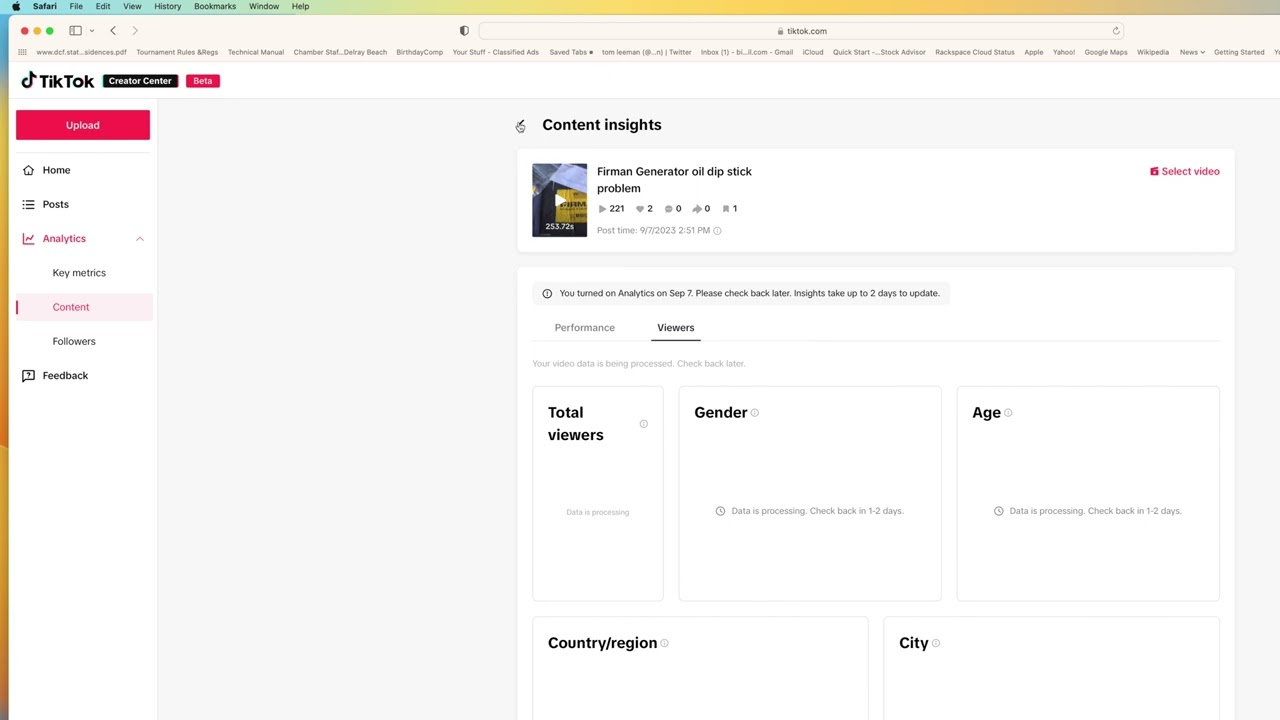
Task: Click the Firman Generator video title
Action: pos(674,179)
